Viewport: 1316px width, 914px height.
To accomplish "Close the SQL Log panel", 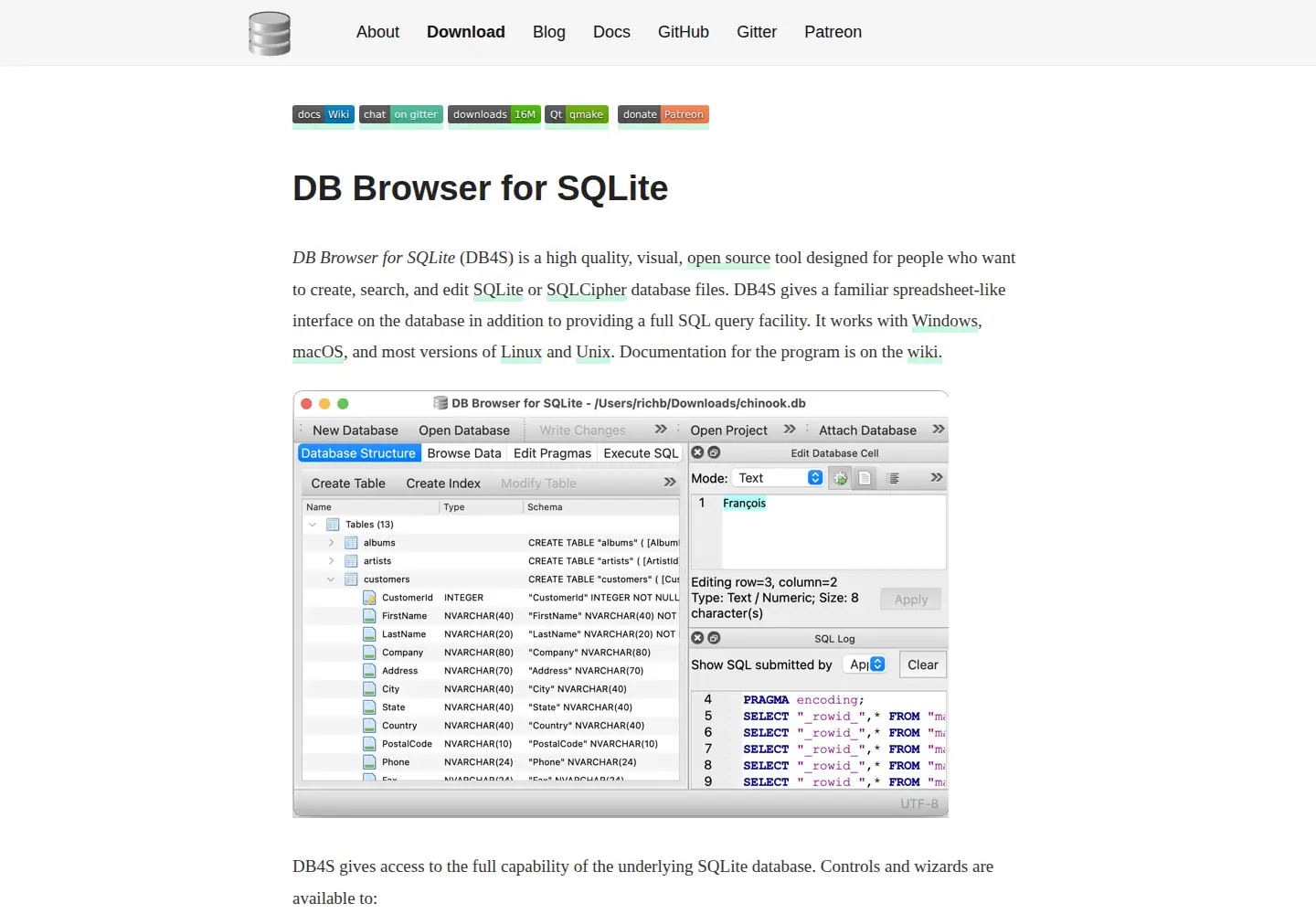I will (697, 638).
